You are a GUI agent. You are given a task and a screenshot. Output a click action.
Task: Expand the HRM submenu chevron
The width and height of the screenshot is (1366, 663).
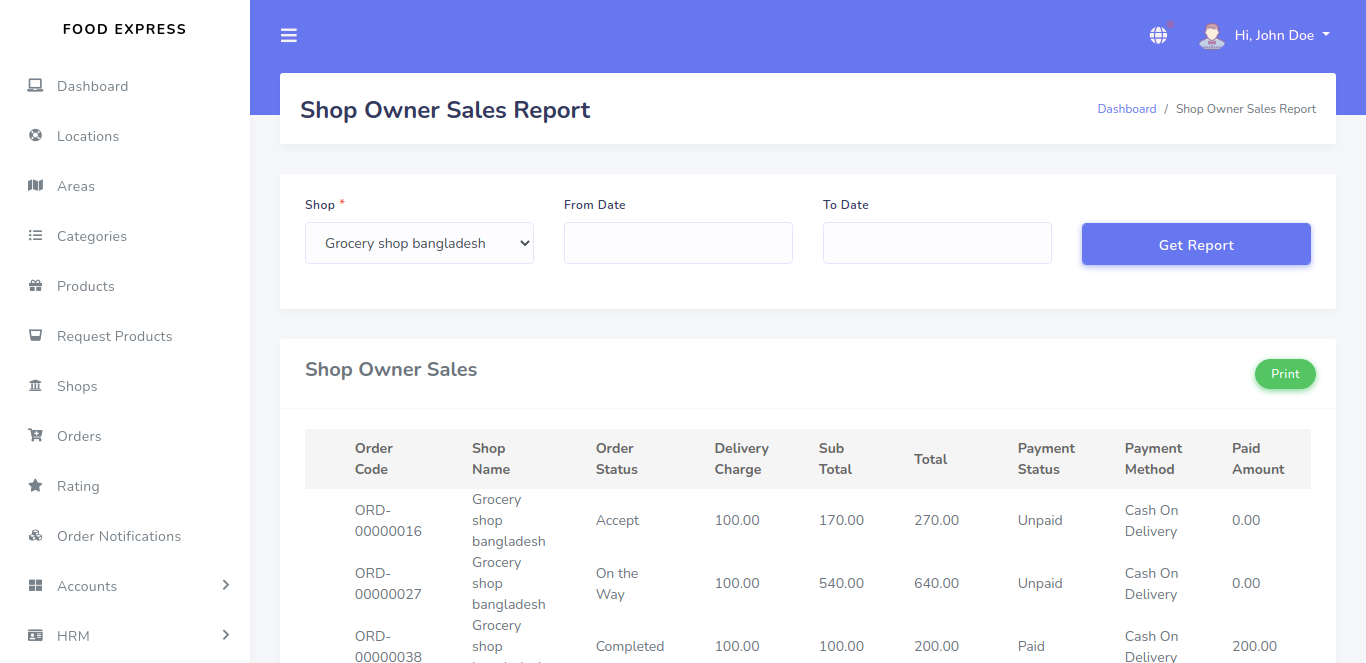click(226, 635)
